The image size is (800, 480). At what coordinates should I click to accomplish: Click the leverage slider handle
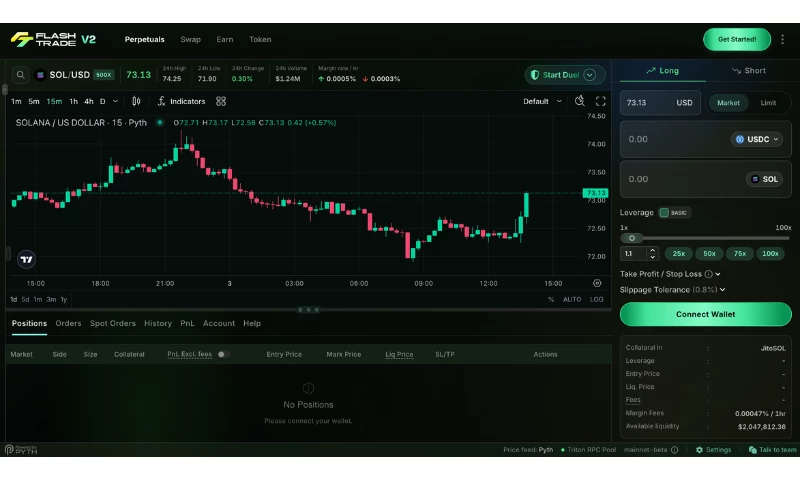[632, 238]
